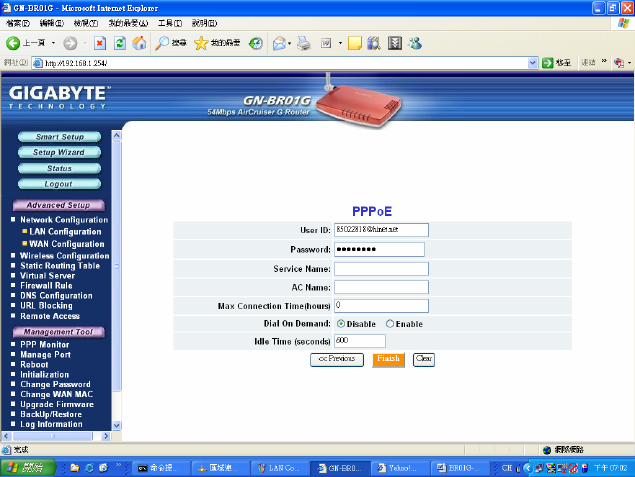Open the Favorites menu

(x=128, y=23)
